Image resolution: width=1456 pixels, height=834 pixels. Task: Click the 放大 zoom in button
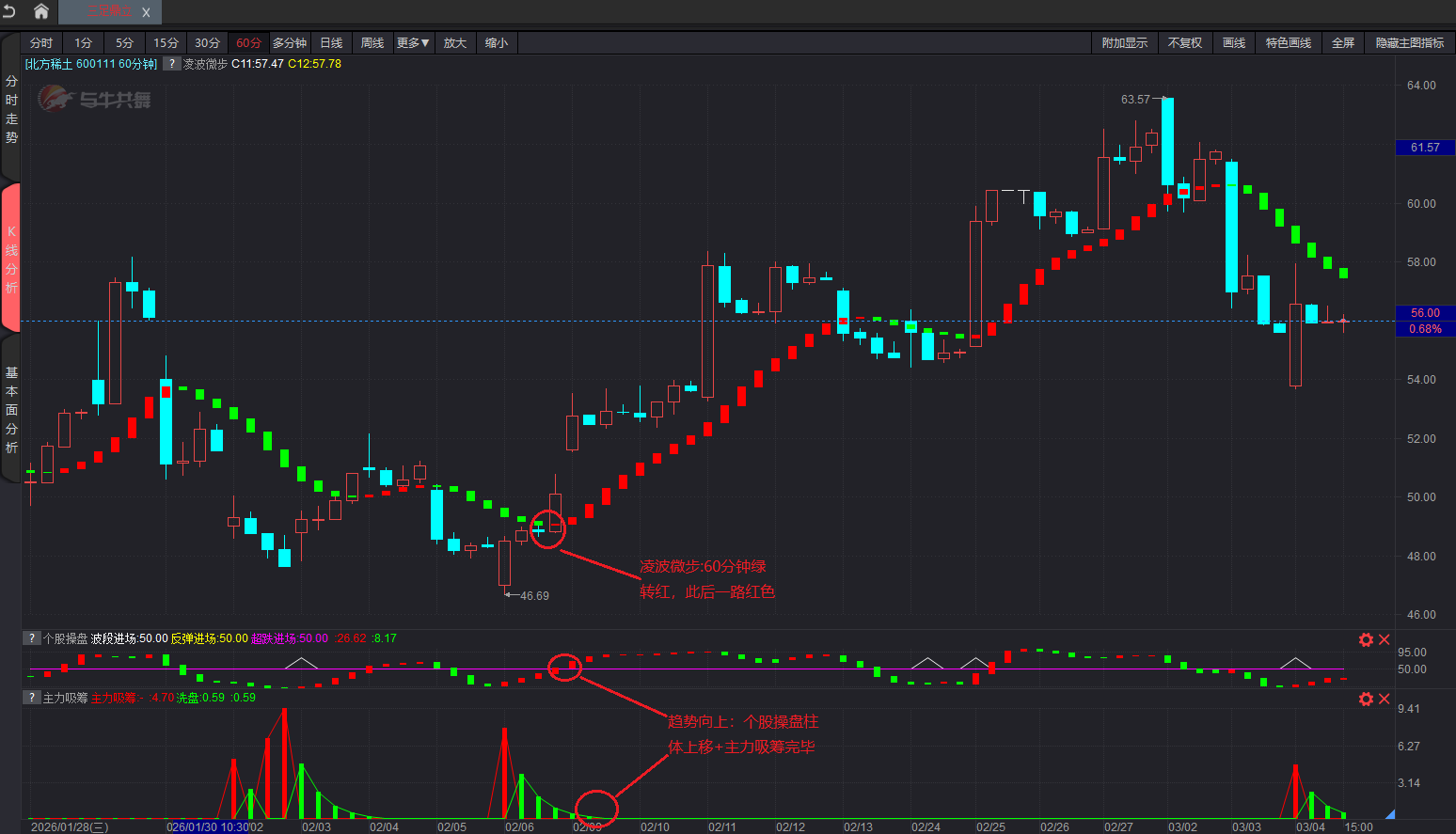pyautogui.click(x=455, y=43)
